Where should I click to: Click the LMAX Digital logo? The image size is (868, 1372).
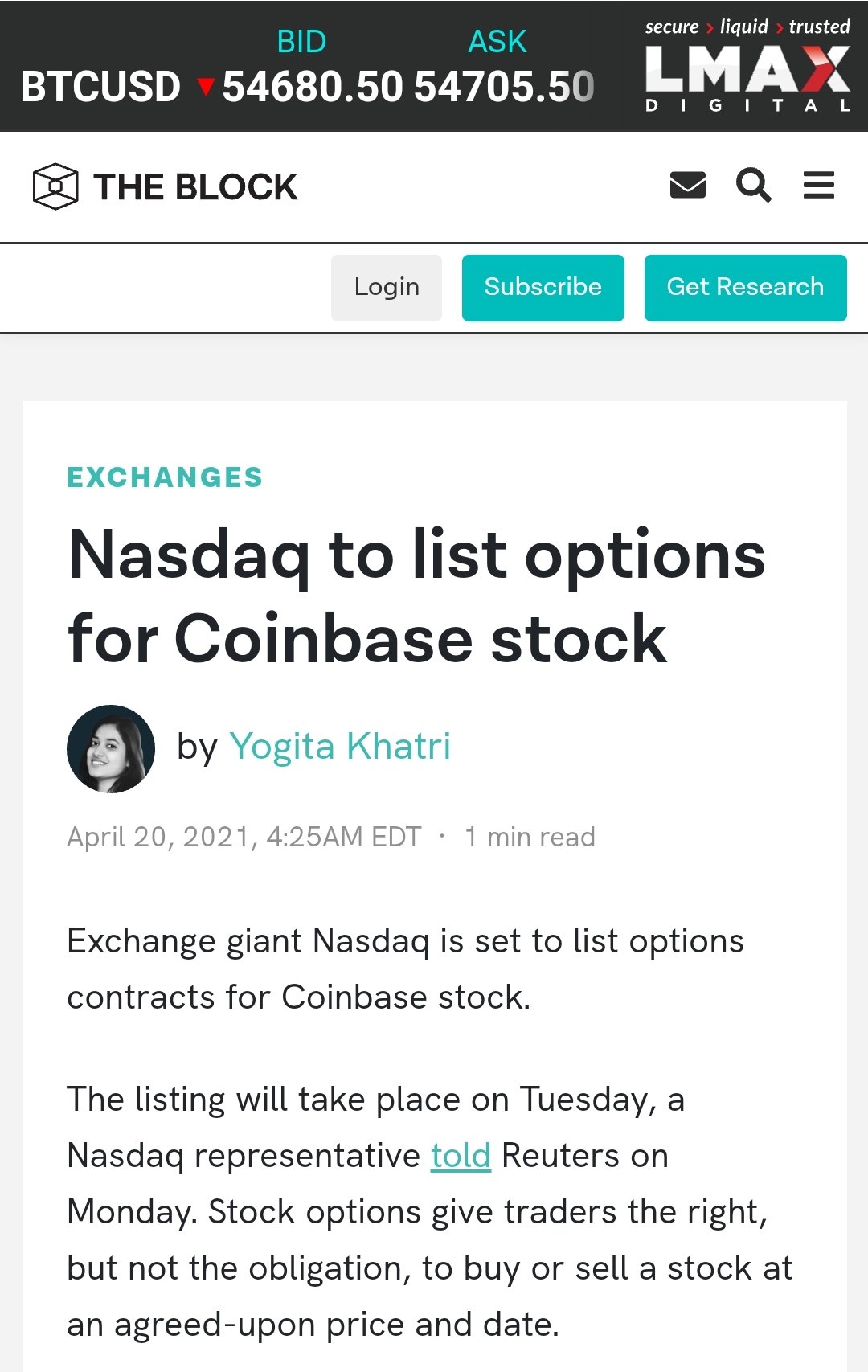click(x=747, y=78)
